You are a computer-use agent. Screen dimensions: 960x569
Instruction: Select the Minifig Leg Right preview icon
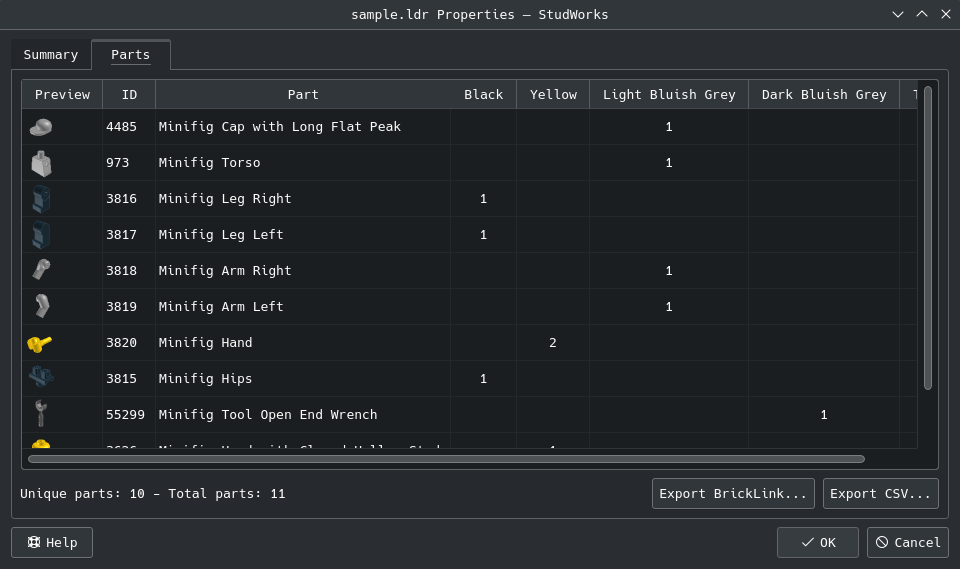41,199
